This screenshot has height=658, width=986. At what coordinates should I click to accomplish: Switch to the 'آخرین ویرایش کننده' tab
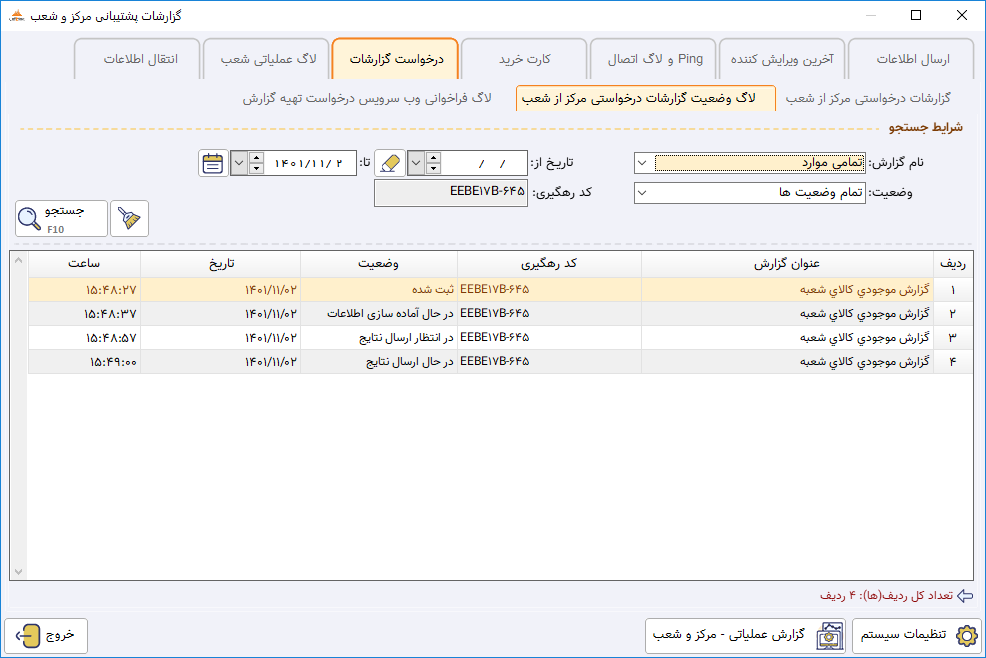tap(782, 59)
